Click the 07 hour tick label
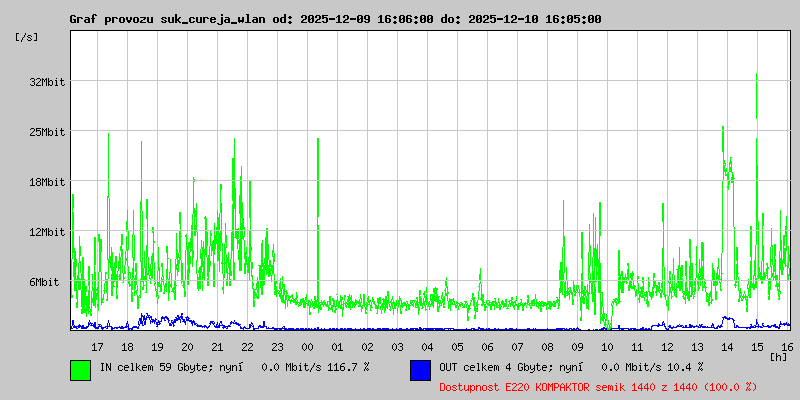 click(517, 347)
